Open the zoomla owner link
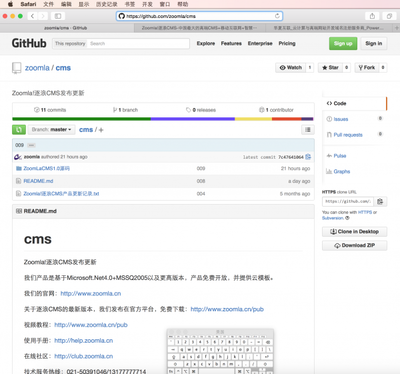 (37, 68)
